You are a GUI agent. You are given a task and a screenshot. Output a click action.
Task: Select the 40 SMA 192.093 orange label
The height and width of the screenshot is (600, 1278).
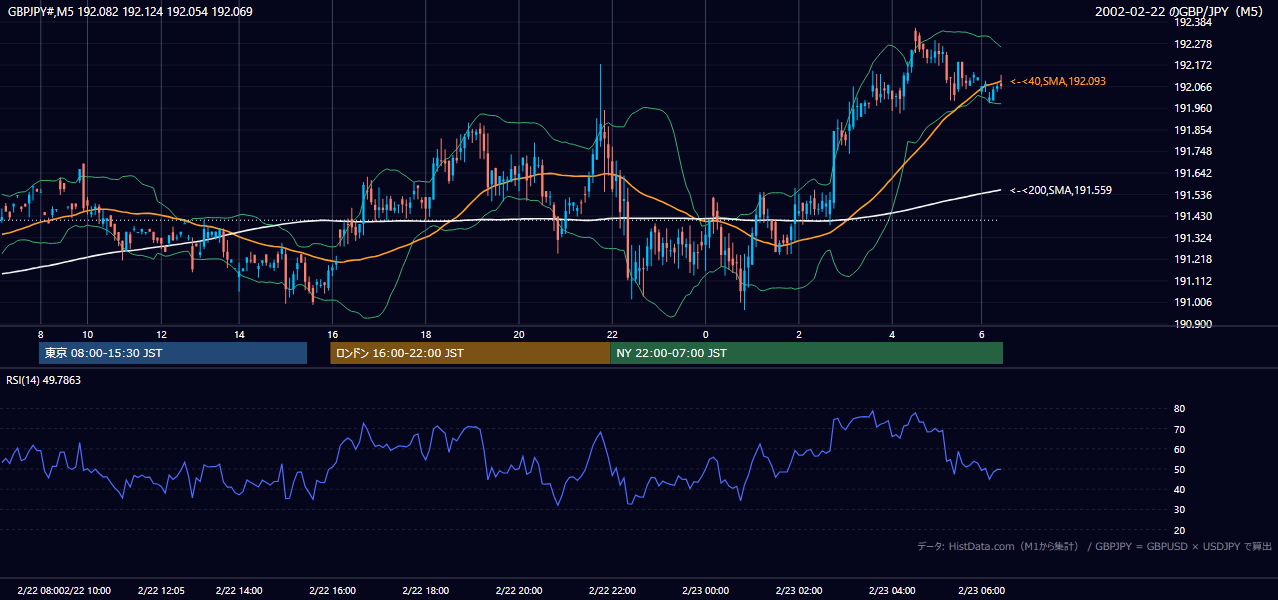point(1058,81)
